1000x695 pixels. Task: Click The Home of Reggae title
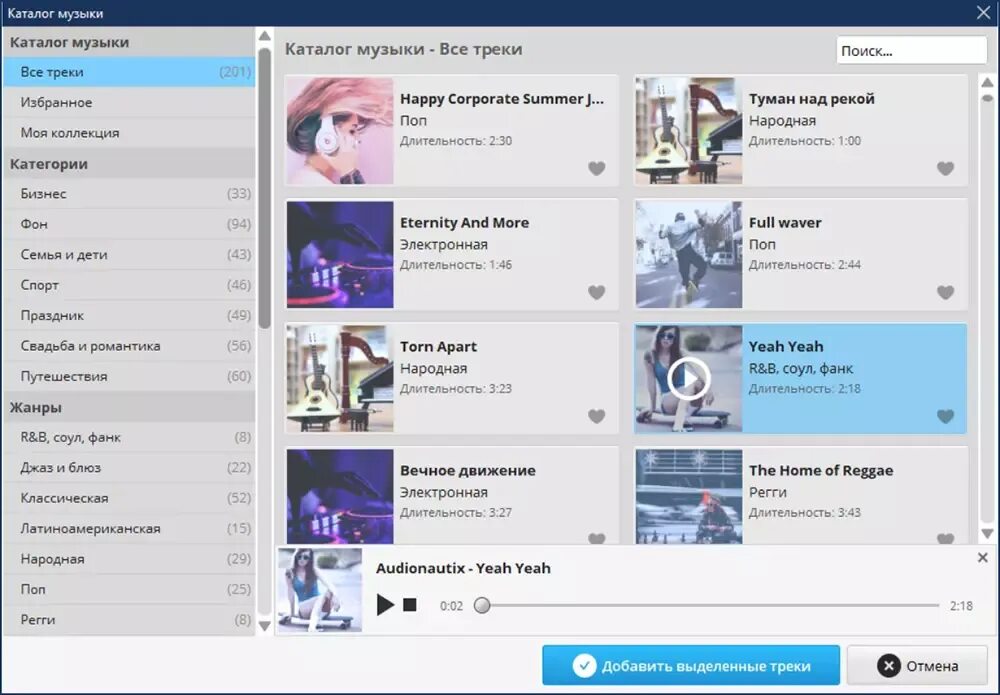click(x=821, y=471)
